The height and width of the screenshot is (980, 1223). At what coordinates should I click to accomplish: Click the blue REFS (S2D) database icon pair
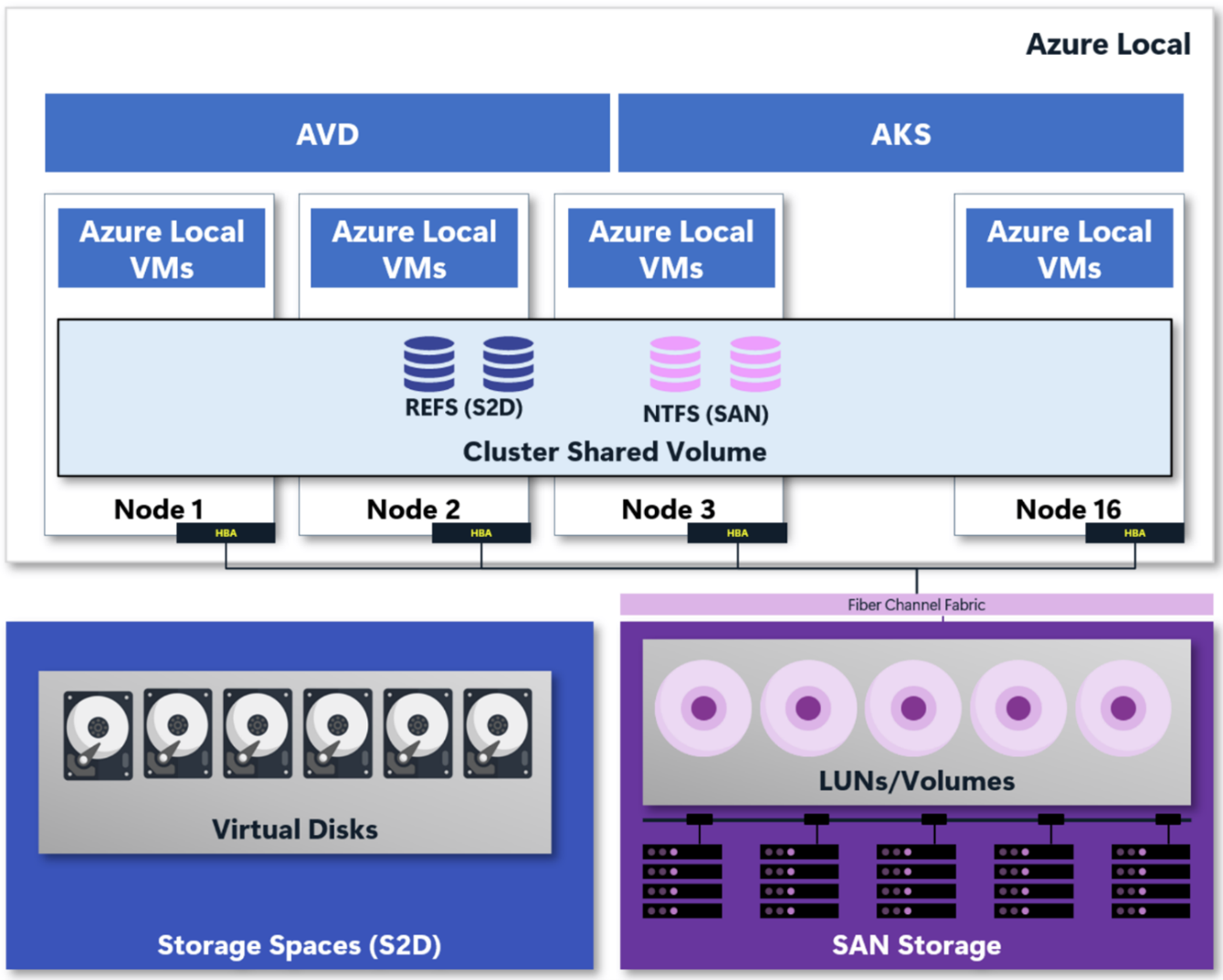point(468,364)
